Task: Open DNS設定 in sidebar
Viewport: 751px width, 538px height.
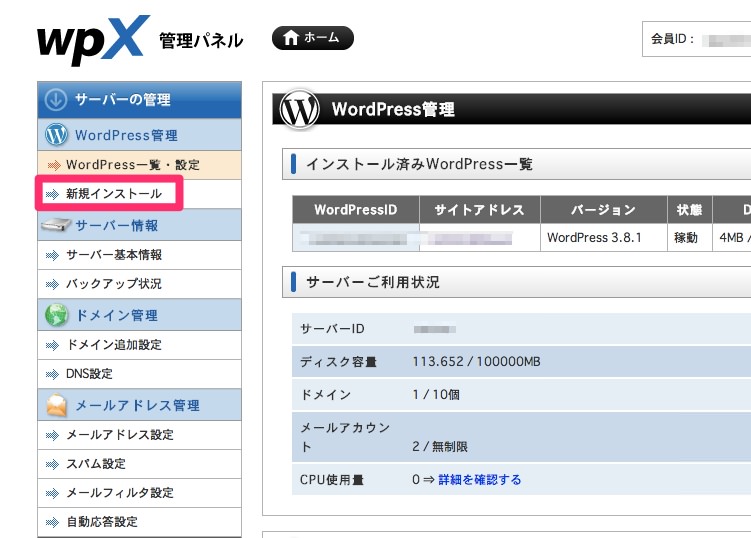Action: 139,374
